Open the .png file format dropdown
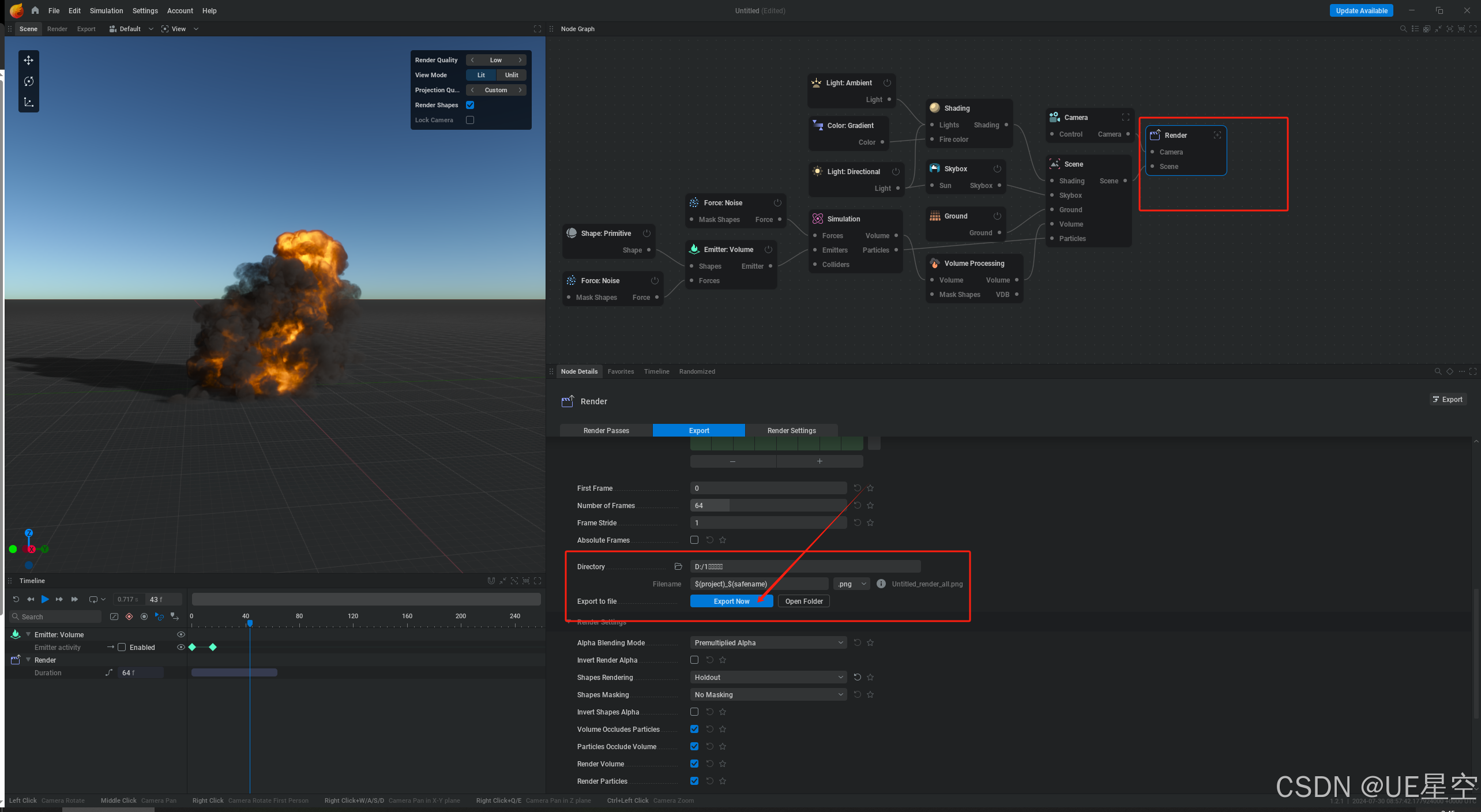 [x=851, y=584]
